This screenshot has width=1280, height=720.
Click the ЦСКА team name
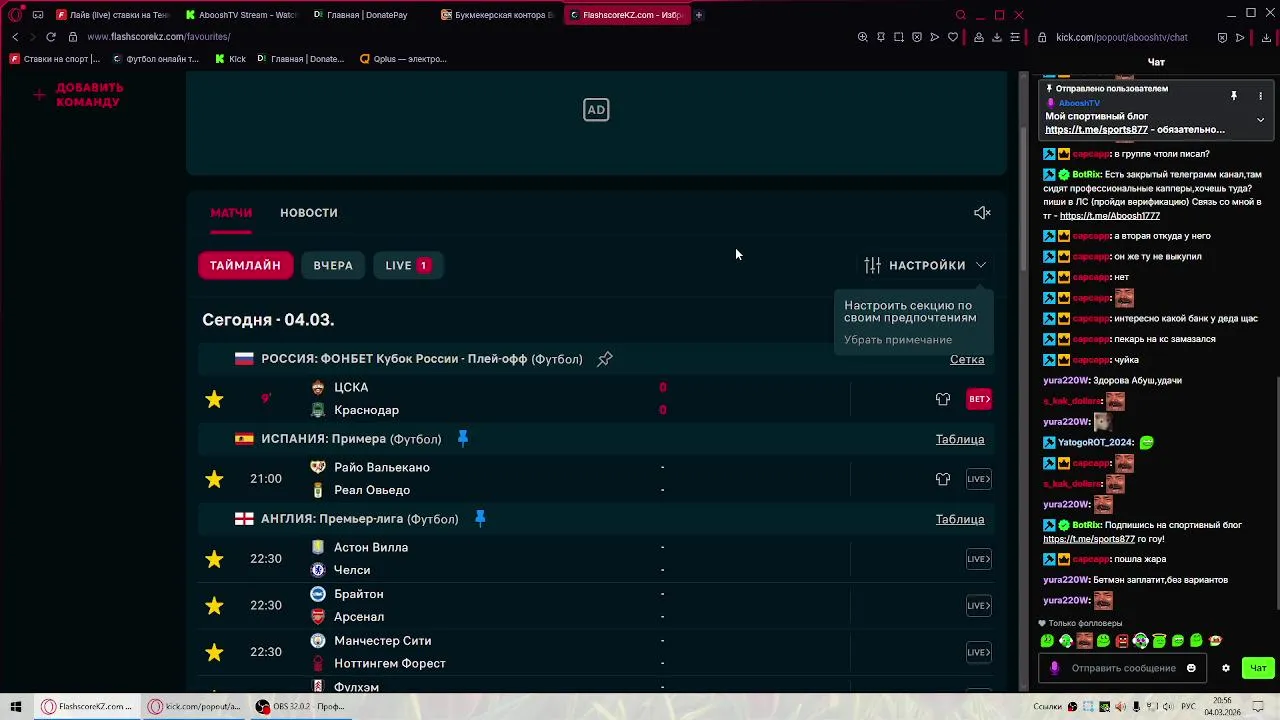click(351, 387)
